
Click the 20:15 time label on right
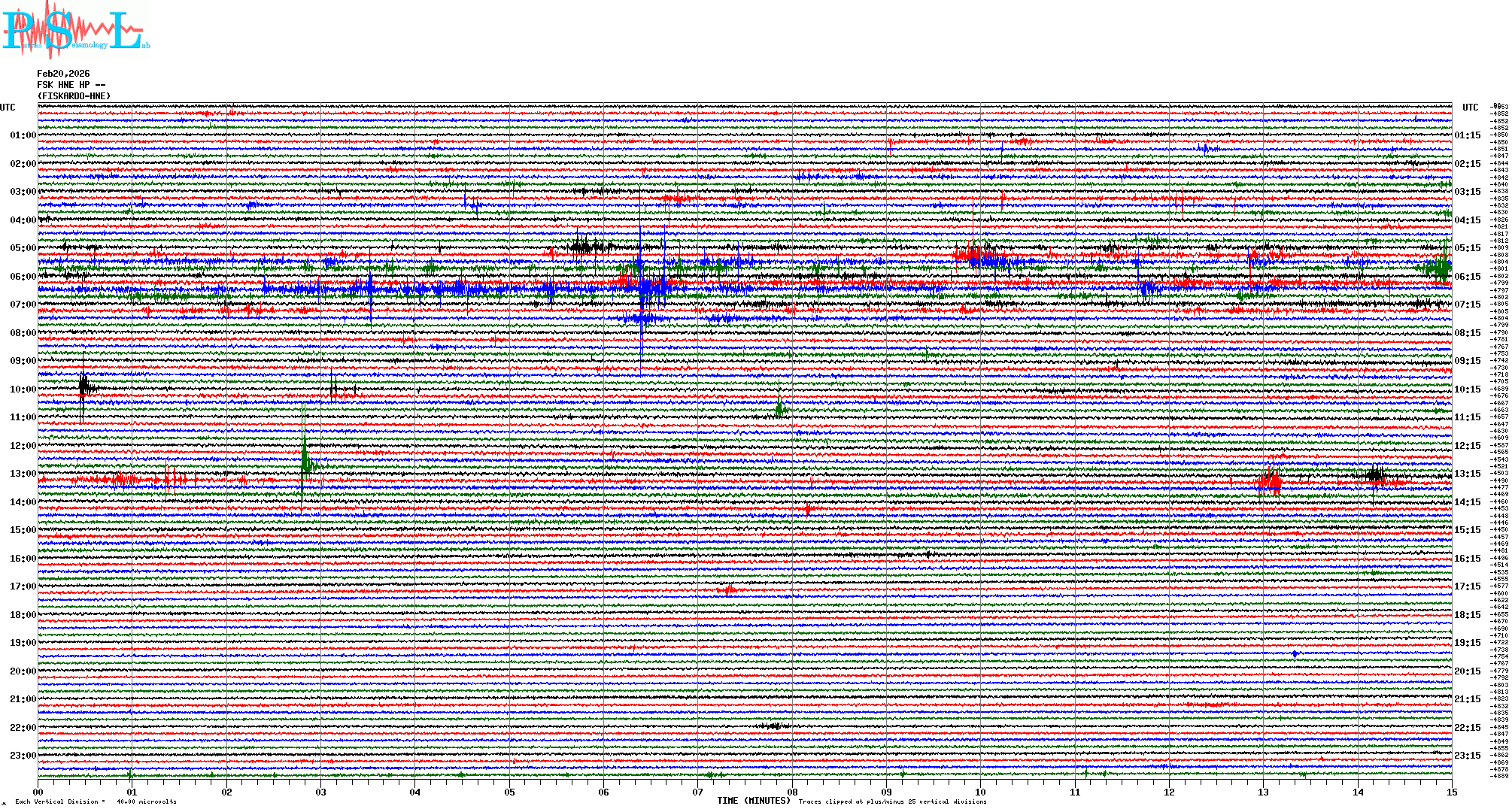click(1467, 671)
